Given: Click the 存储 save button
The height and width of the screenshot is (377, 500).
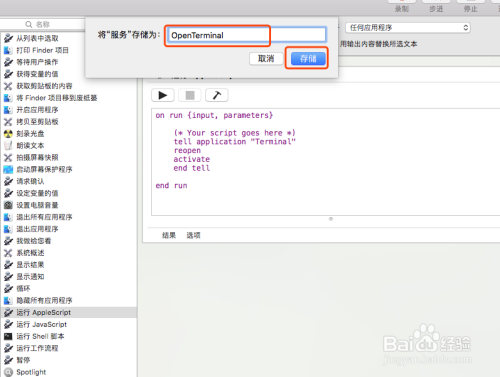Looking at the screenshot, I should click(x=308, y=59).
